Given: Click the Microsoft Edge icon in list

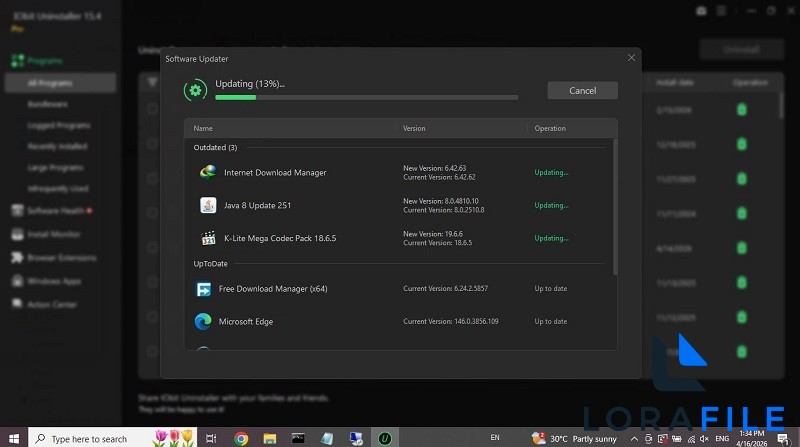Looking at the screenshot, I should (203, 321).
